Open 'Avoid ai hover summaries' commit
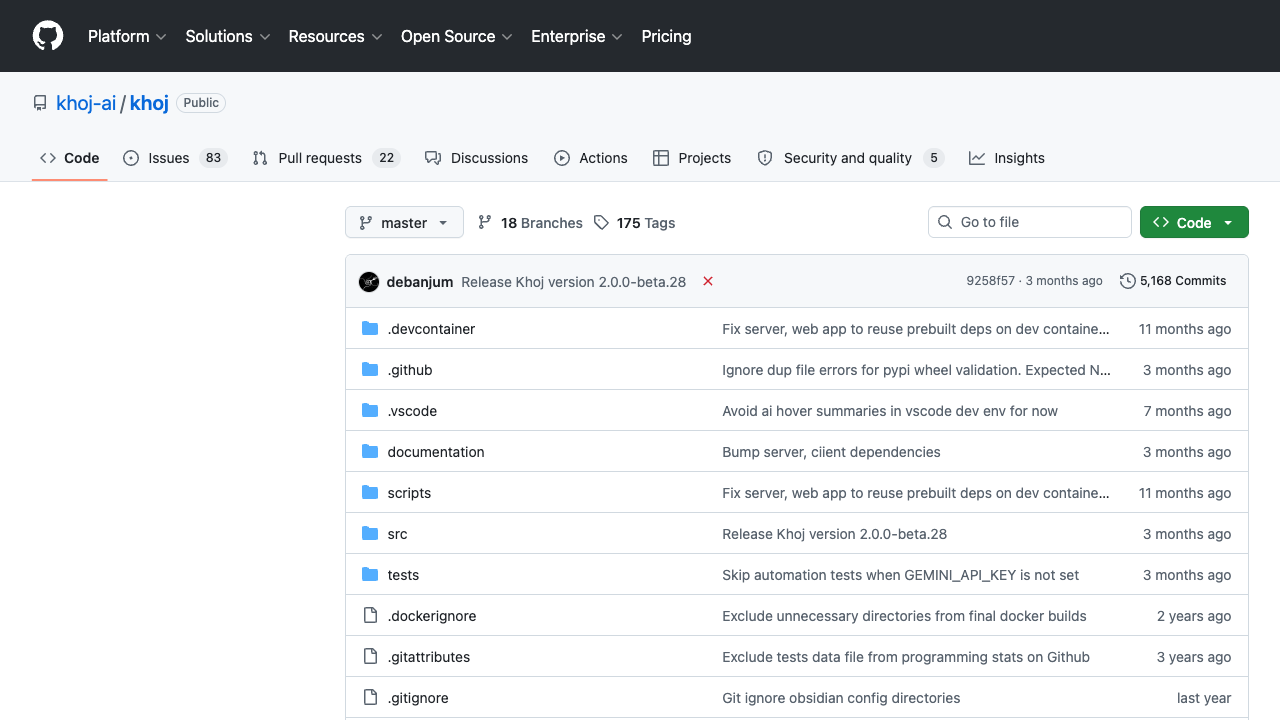Screen dimensions: 1280x720 click(890, 411)
